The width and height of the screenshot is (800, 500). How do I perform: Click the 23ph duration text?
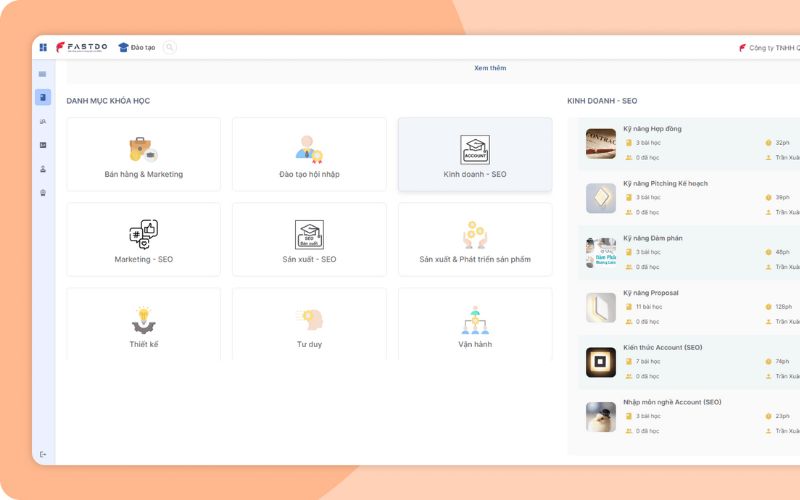pyautogui.click(x=782, y=416)
